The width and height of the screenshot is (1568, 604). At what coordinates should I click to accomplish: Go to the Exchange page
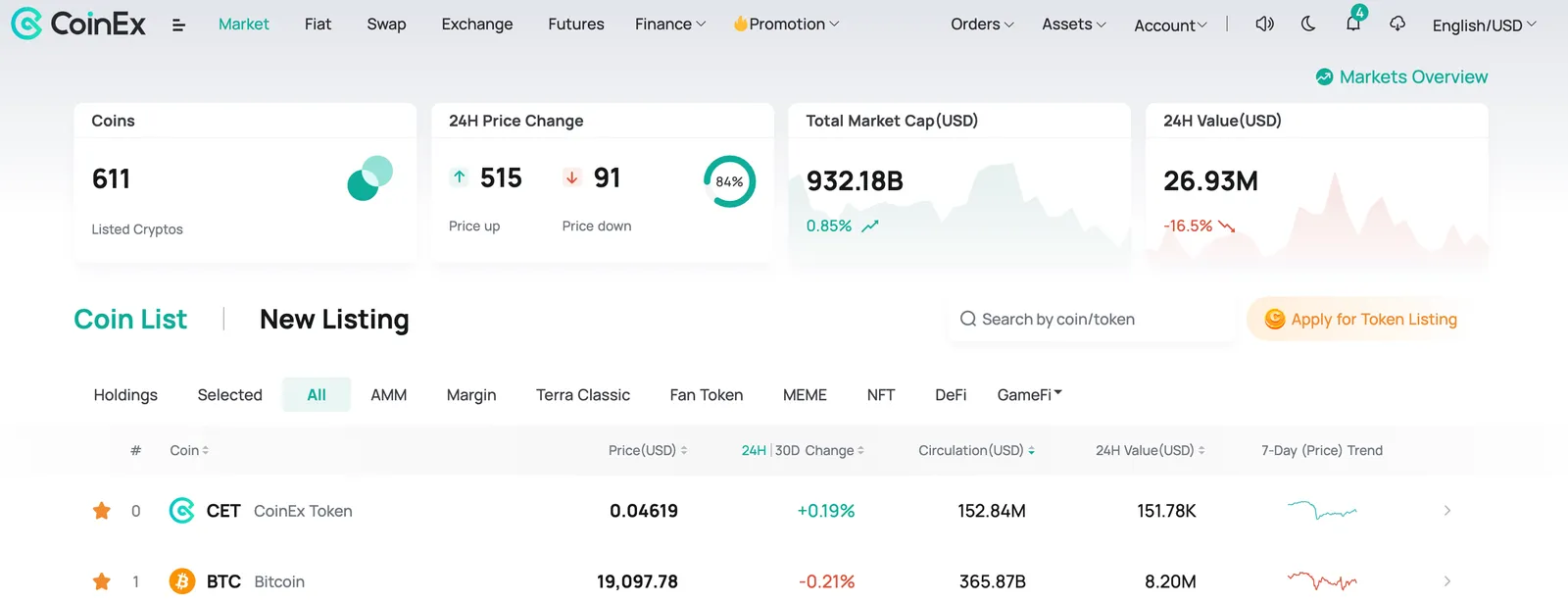click(477, 24)
